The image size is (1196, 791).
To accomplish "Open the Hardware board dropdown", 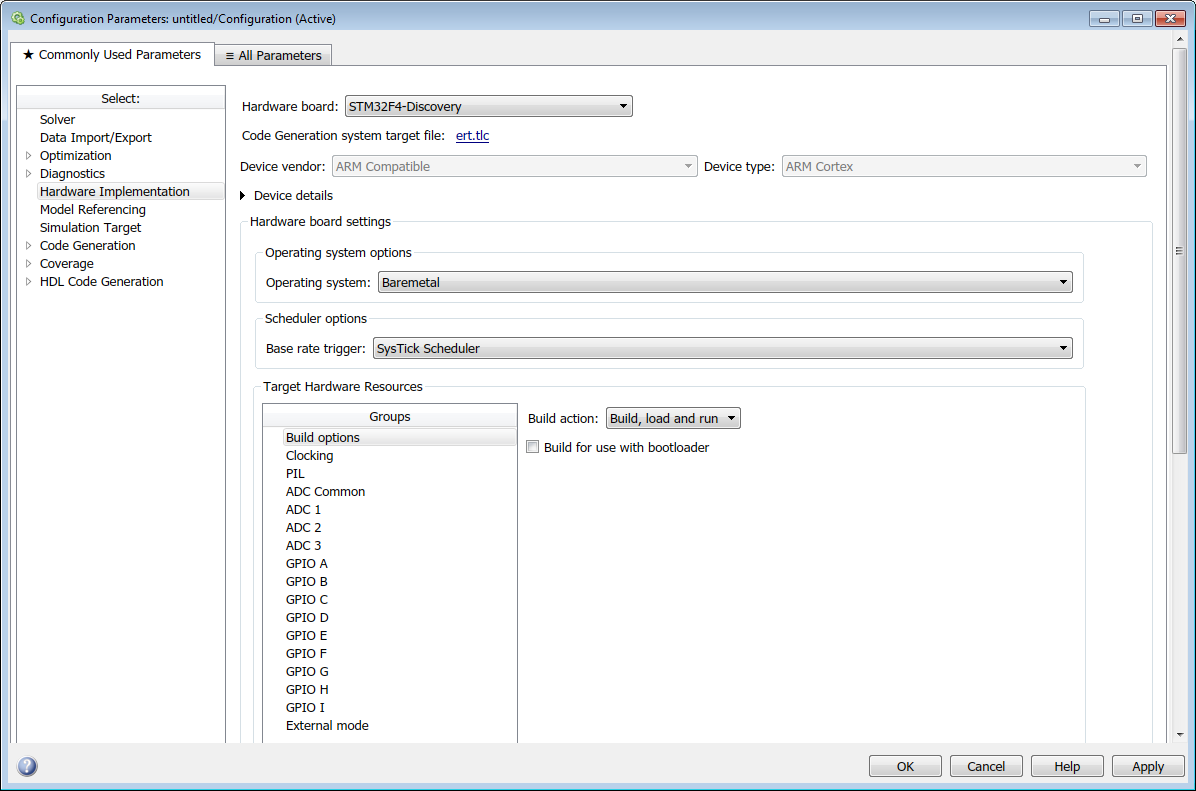I will tap(623, 105).
